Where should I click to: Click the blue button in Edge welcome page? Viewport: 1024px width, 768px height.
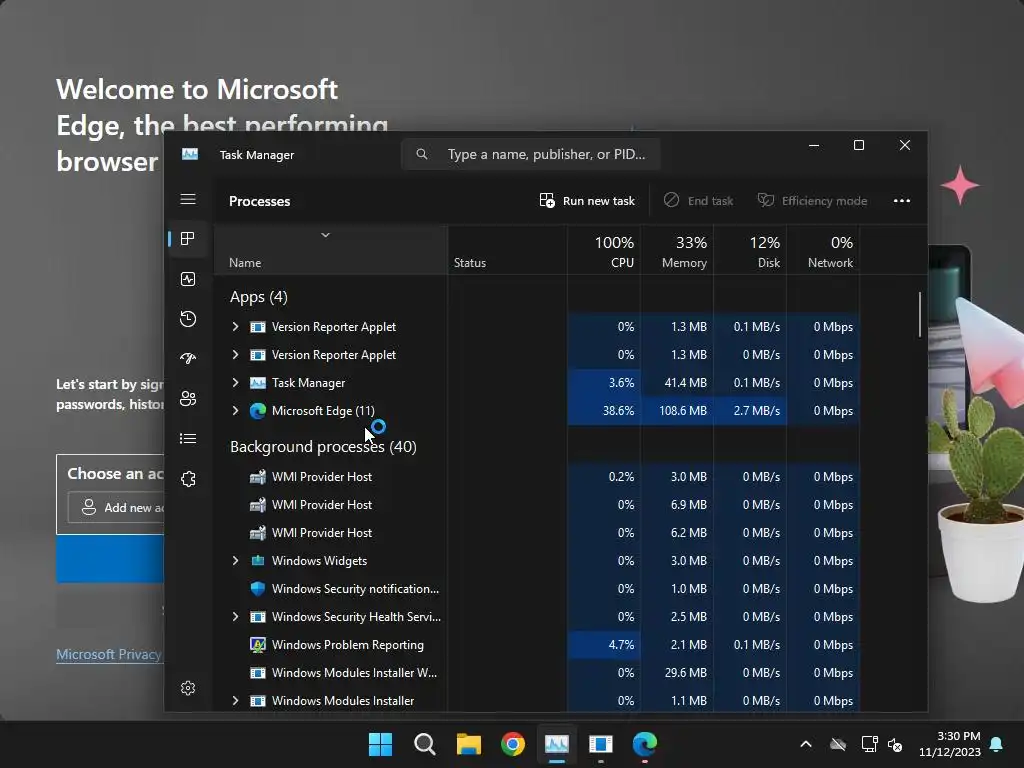[110, 559]
